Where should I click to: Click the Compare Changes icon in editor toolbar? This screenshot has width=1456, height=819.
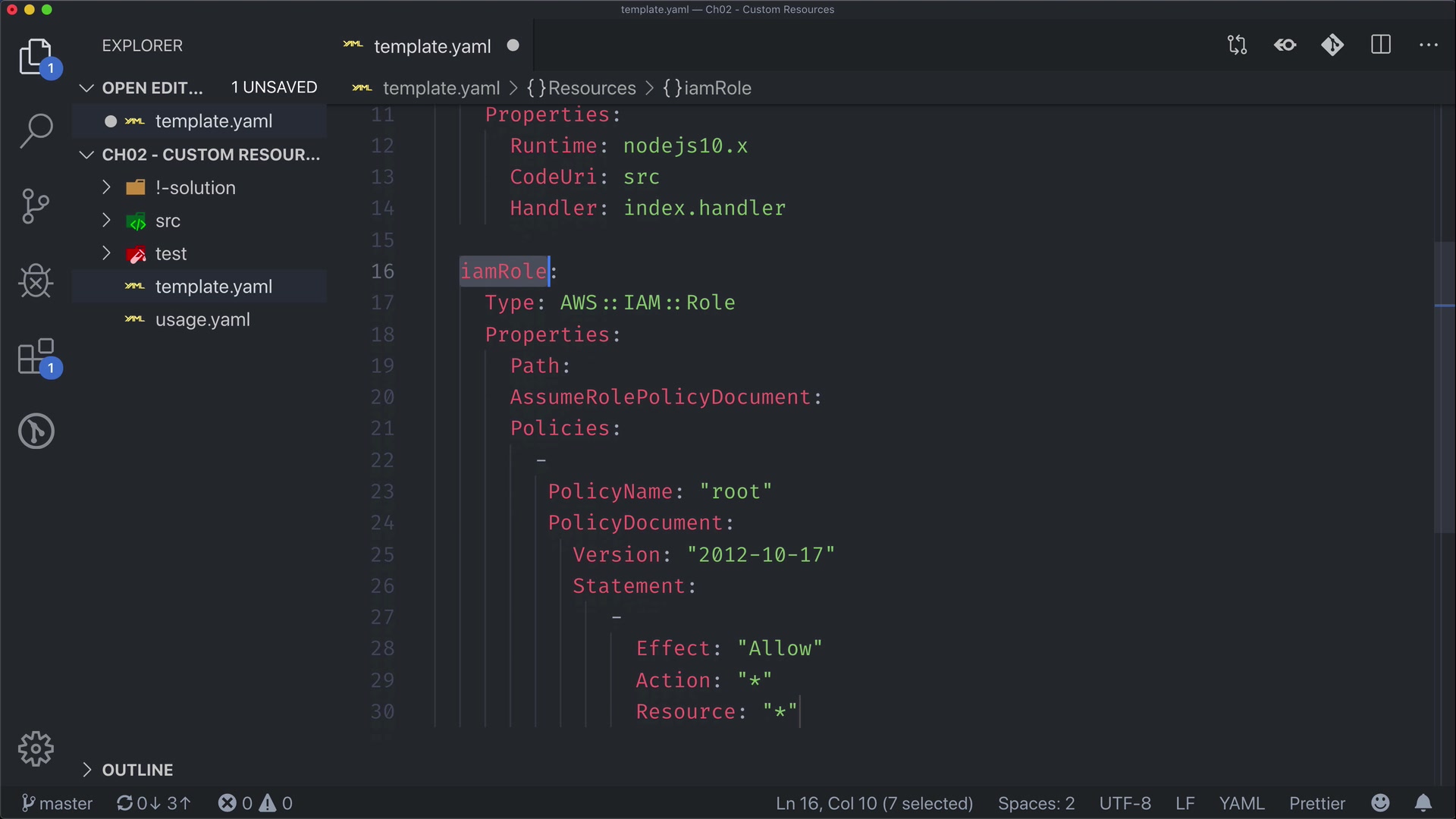(1237, 45)
